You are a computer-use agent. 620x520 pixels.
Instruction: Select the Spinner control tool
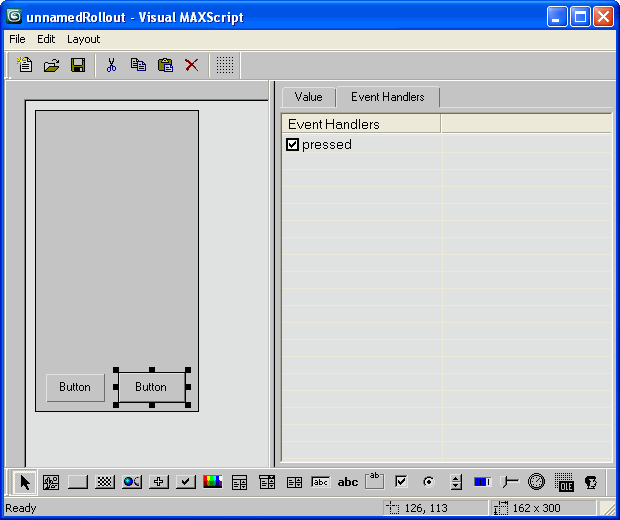pyautogui.click(x=456, y=482)
